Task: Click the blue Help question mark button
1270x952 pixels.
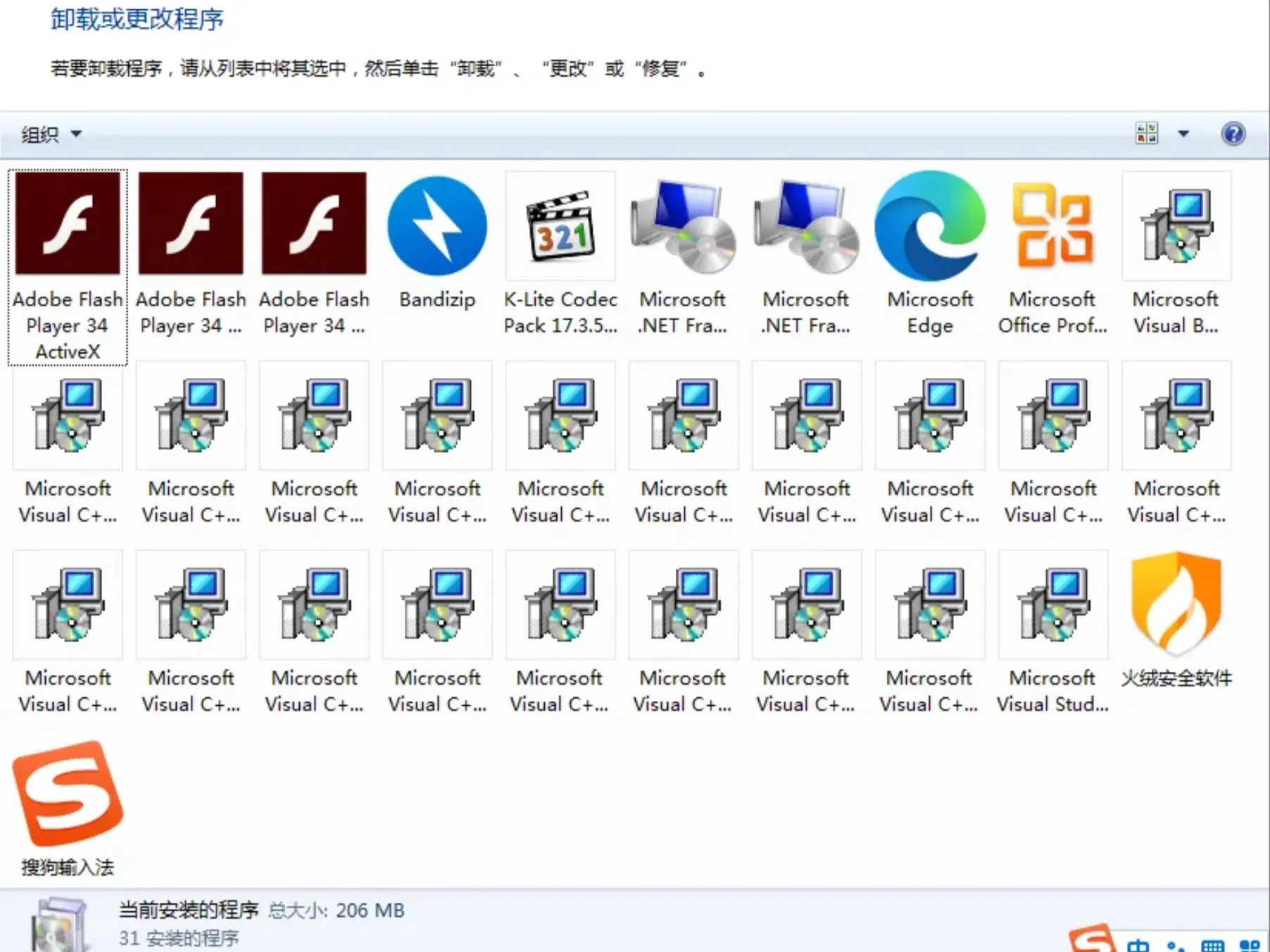Action: 1234,133
